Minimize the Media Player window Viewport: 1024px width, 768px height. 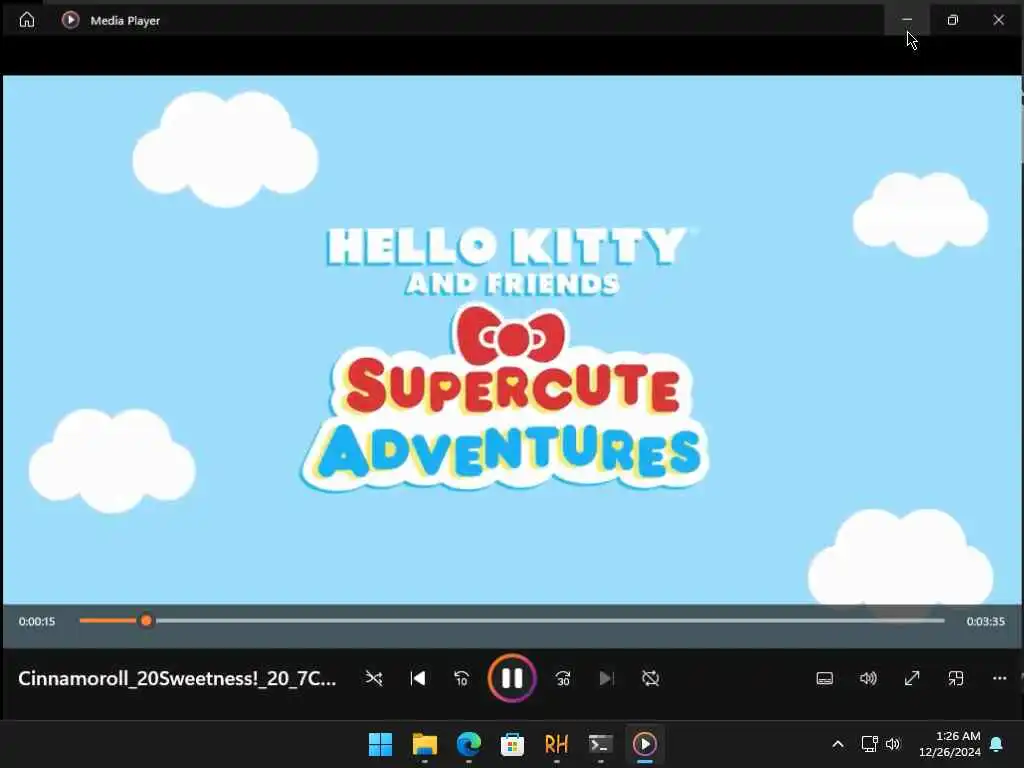pyautogui.click(x=907, y=20)
